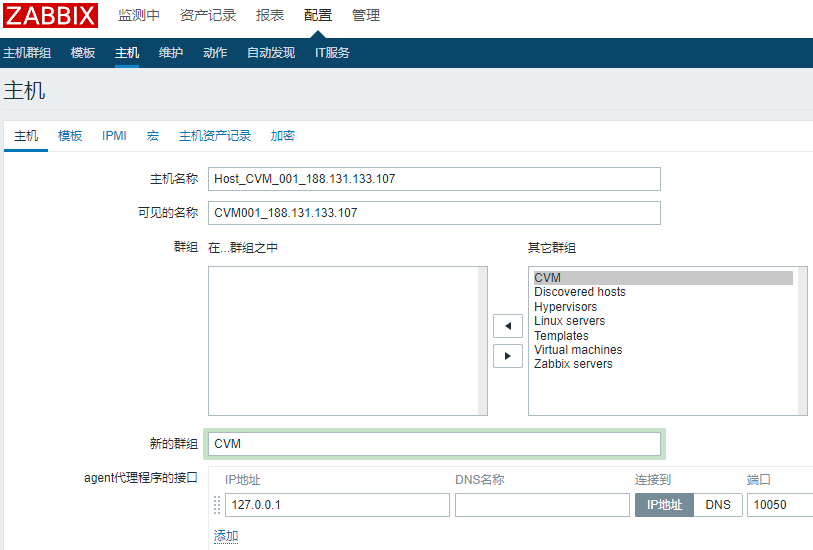Switch to the 主机资产记录 tab

[x=215, y=136]
